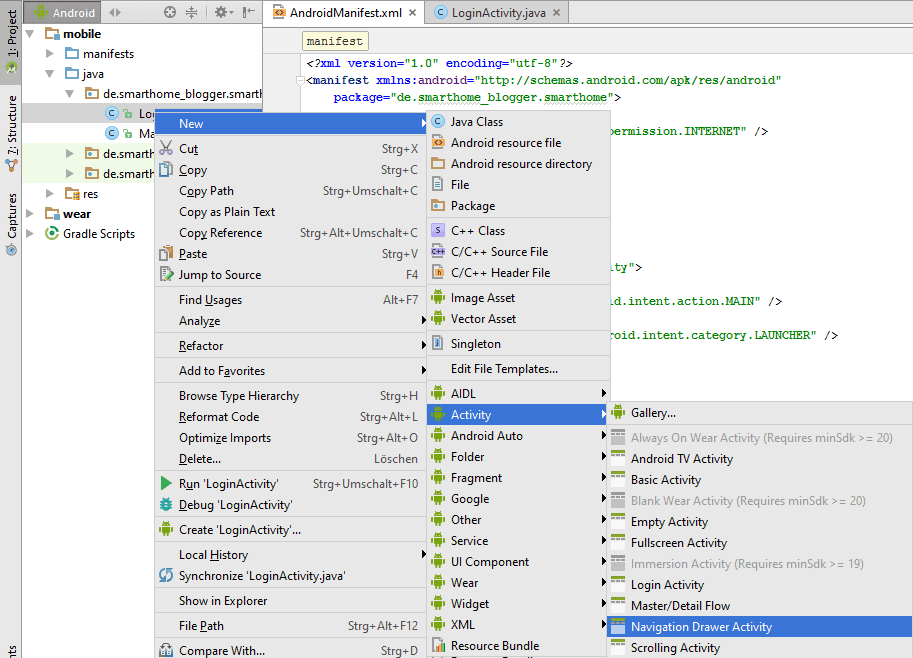Click the Java Class icon

438,121
